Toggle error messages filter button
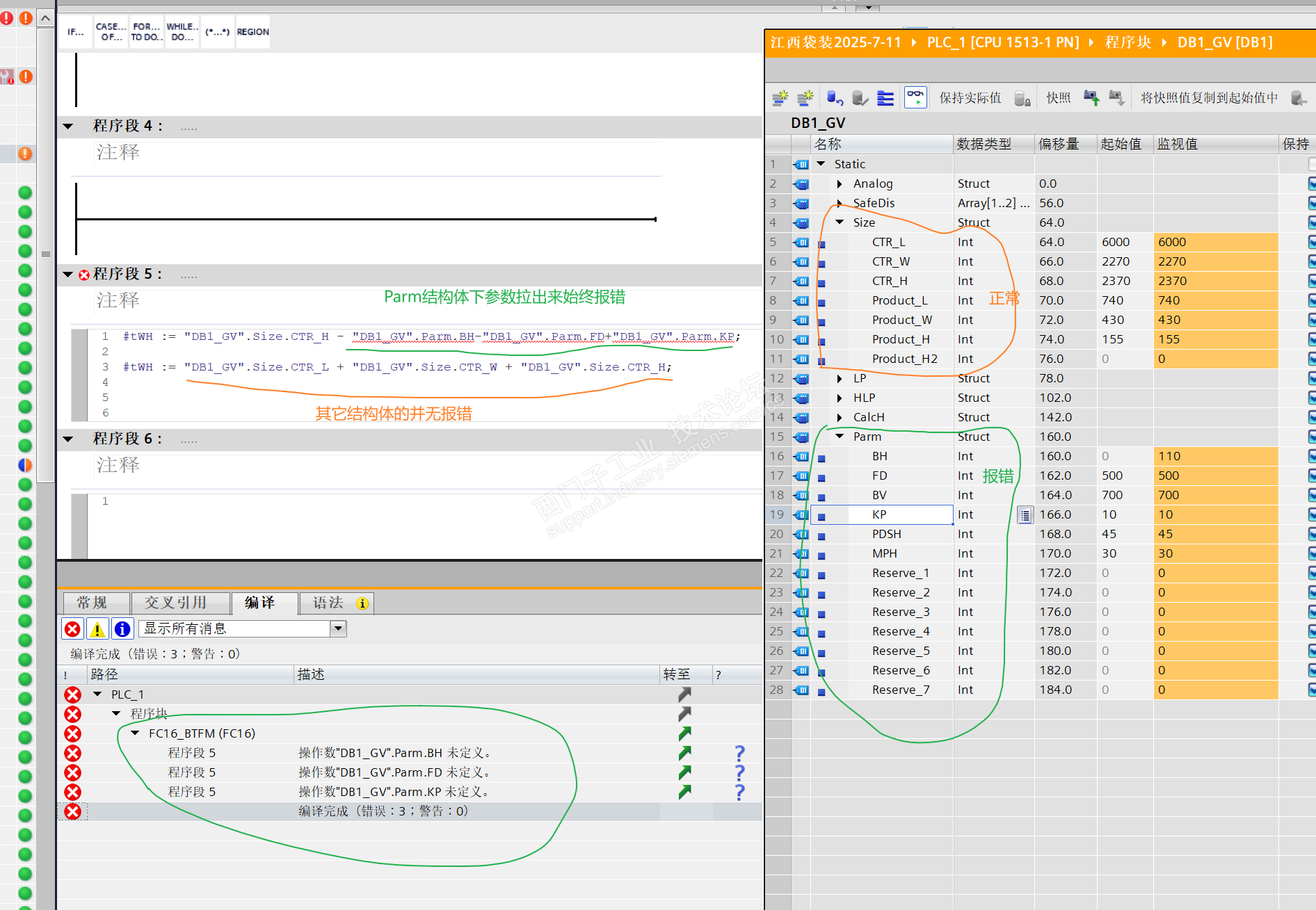 tap(72, 629)
